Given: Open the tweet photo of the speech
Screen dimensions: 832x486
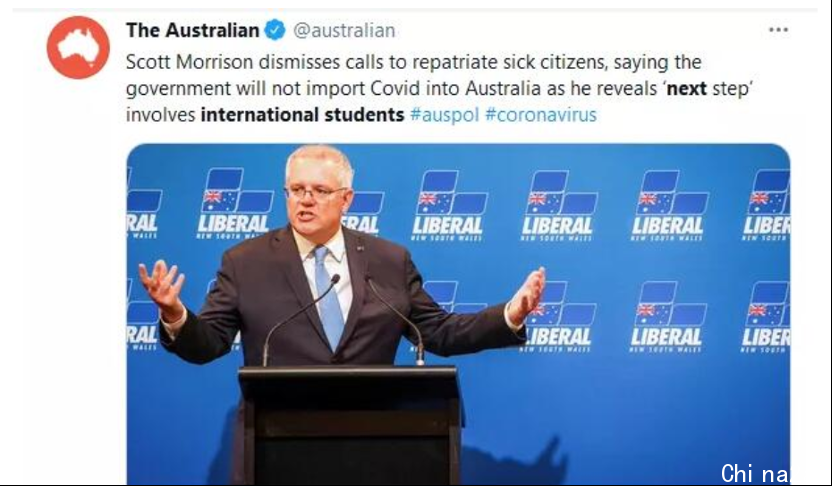Looking at the screenshot, I should [458, 314].
